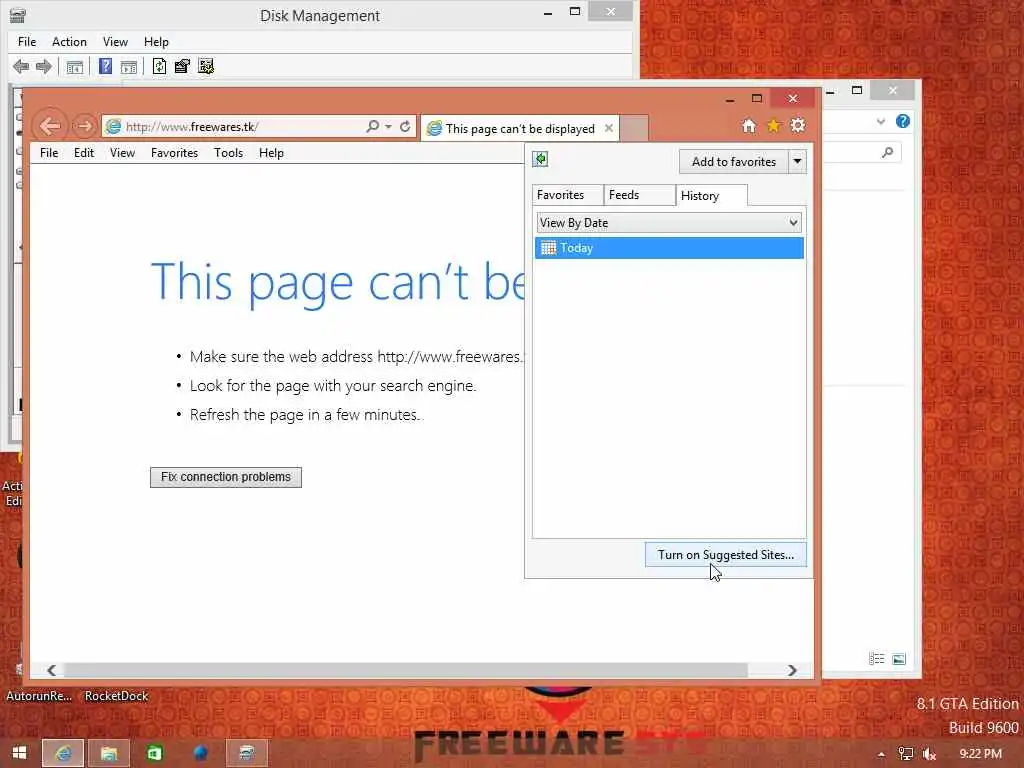
Task: Open Add to favorites dropdown arrow
Action: click(797, 161)
